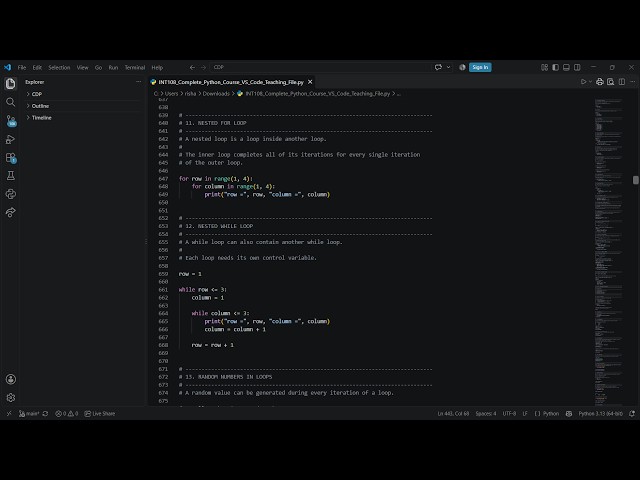Toggle the bottom panel
The width and height of the screenshot is (640, 480).
[x=566, y=67]
